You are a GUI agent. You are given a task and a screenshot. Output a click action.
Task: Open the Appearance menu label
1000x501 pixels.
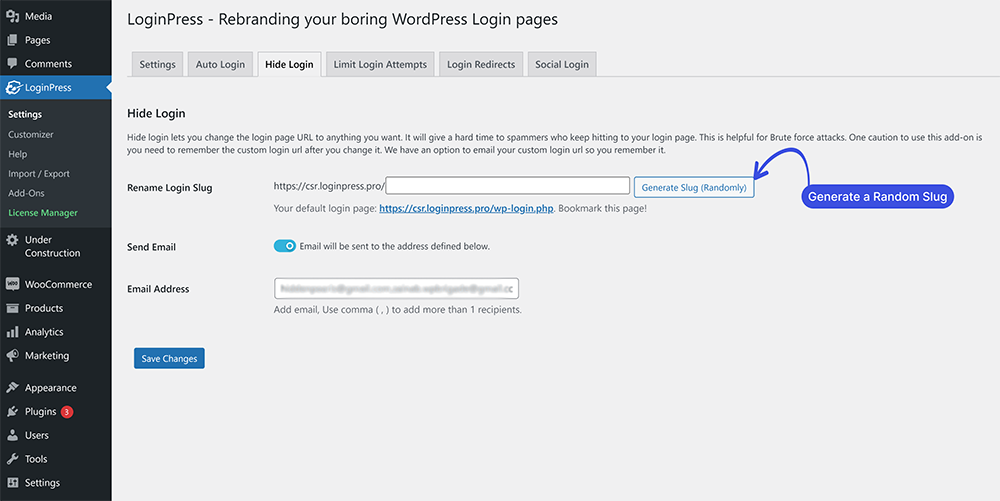50,388
